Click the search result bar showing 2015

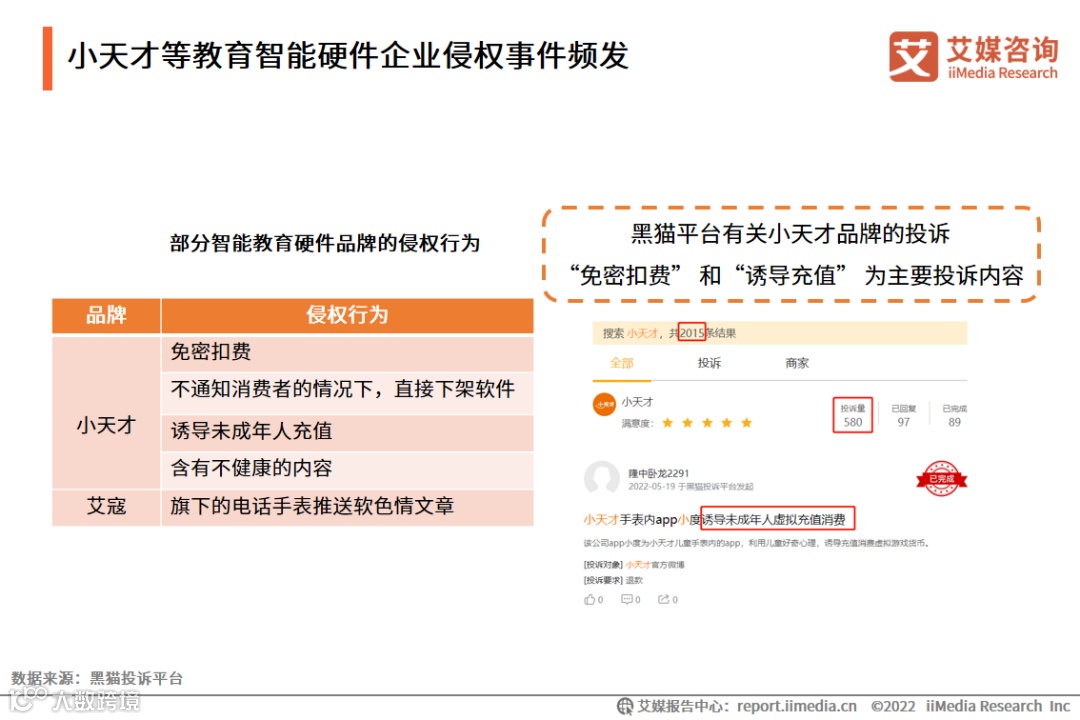(780, 333)
